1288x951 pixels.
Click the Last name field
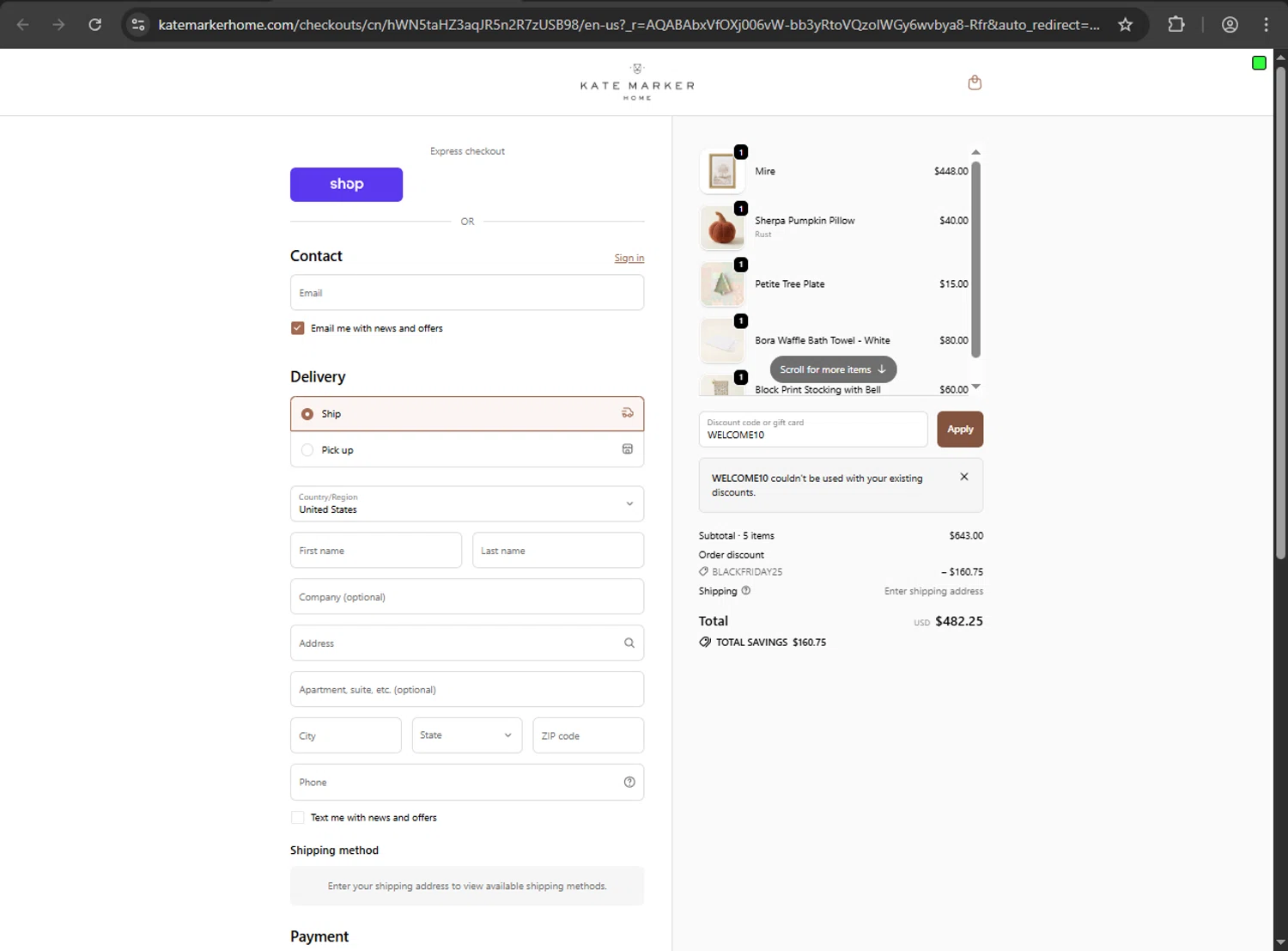click(x=558, y=551)
